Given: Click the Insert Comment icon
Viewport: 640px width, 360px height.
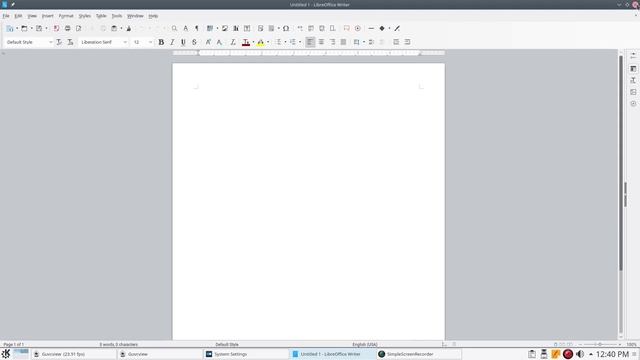Looking at the screenshot, I should coord(346,29).
